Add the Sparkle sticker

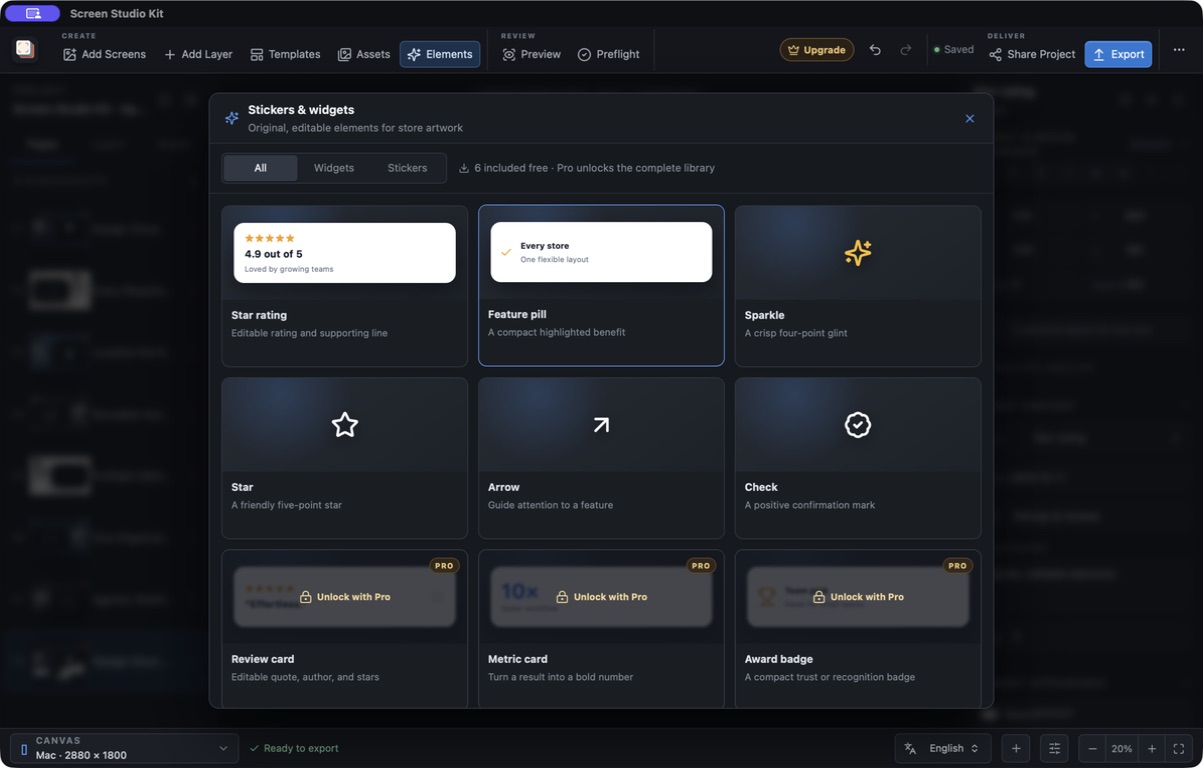point(858,286)
